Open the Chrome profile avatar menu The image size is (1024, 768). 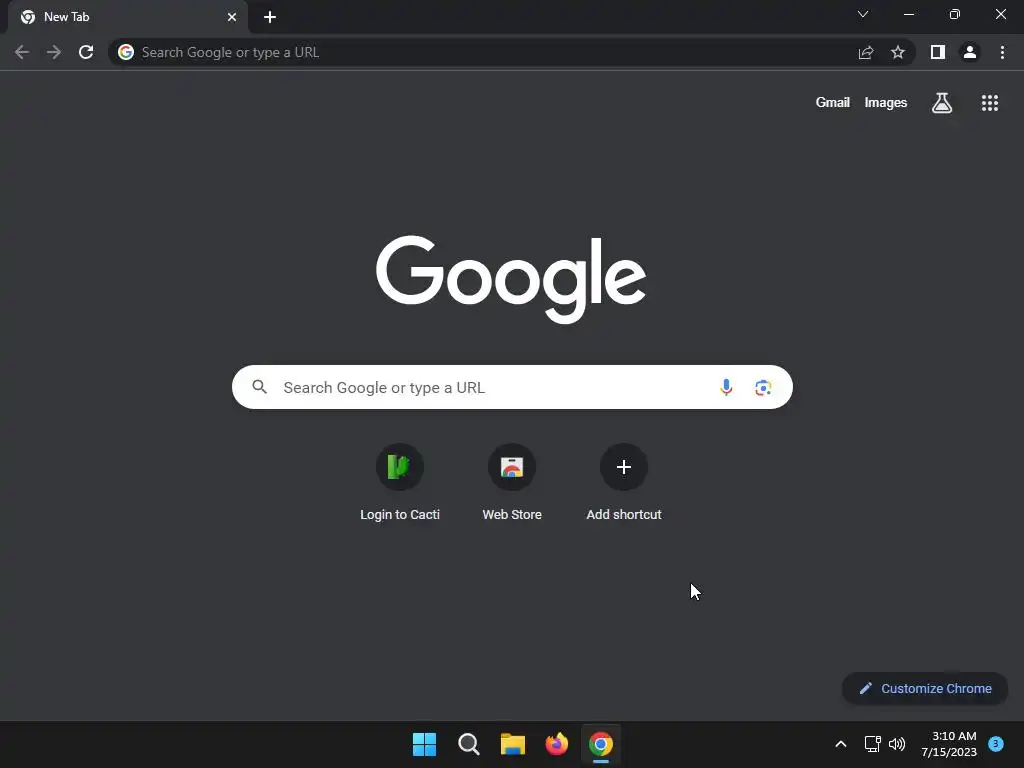click(x=970, y=52)
